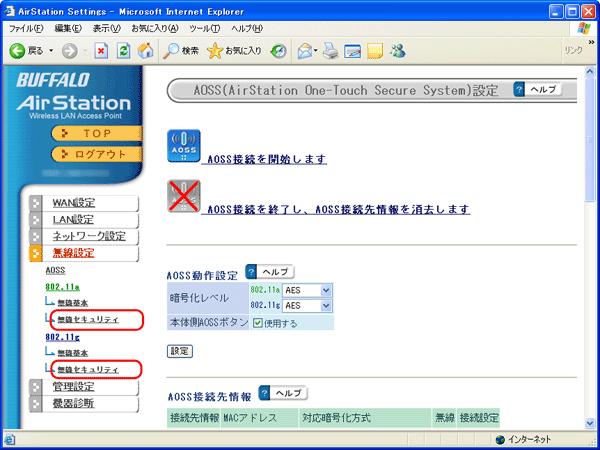
Task: Open the Back button history dropdown arrow
Action: click(x=51, y=51)
